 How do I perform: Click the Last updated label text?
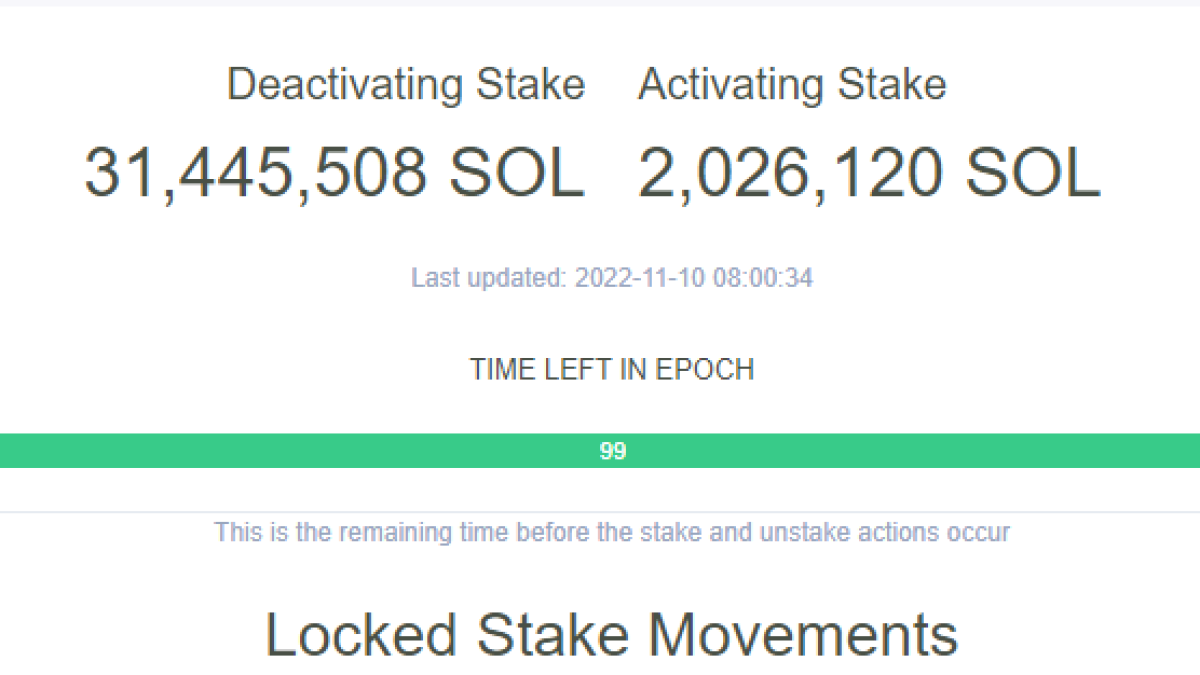click(489, 277)
